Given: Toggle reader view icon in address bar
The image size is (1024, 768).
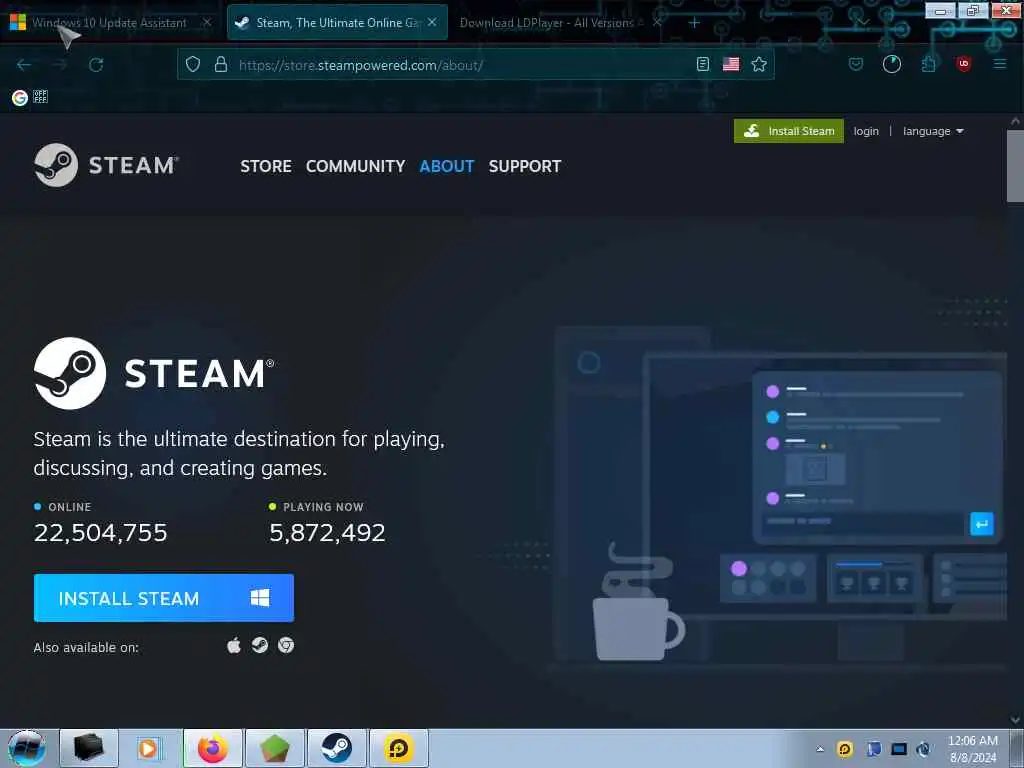Looking at the screenshot, I should (703, 64).
